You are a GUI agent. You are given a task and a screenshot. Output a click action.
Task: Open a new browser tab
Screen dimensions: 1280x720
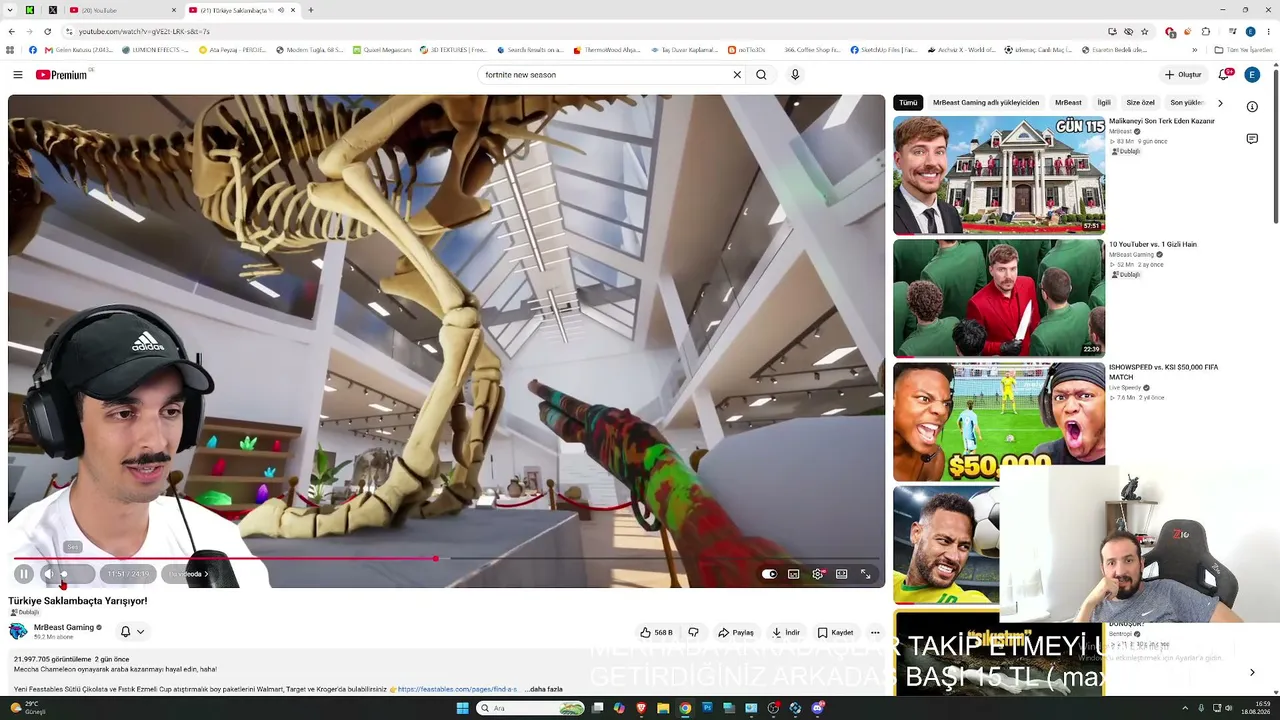tap(311, 10)
